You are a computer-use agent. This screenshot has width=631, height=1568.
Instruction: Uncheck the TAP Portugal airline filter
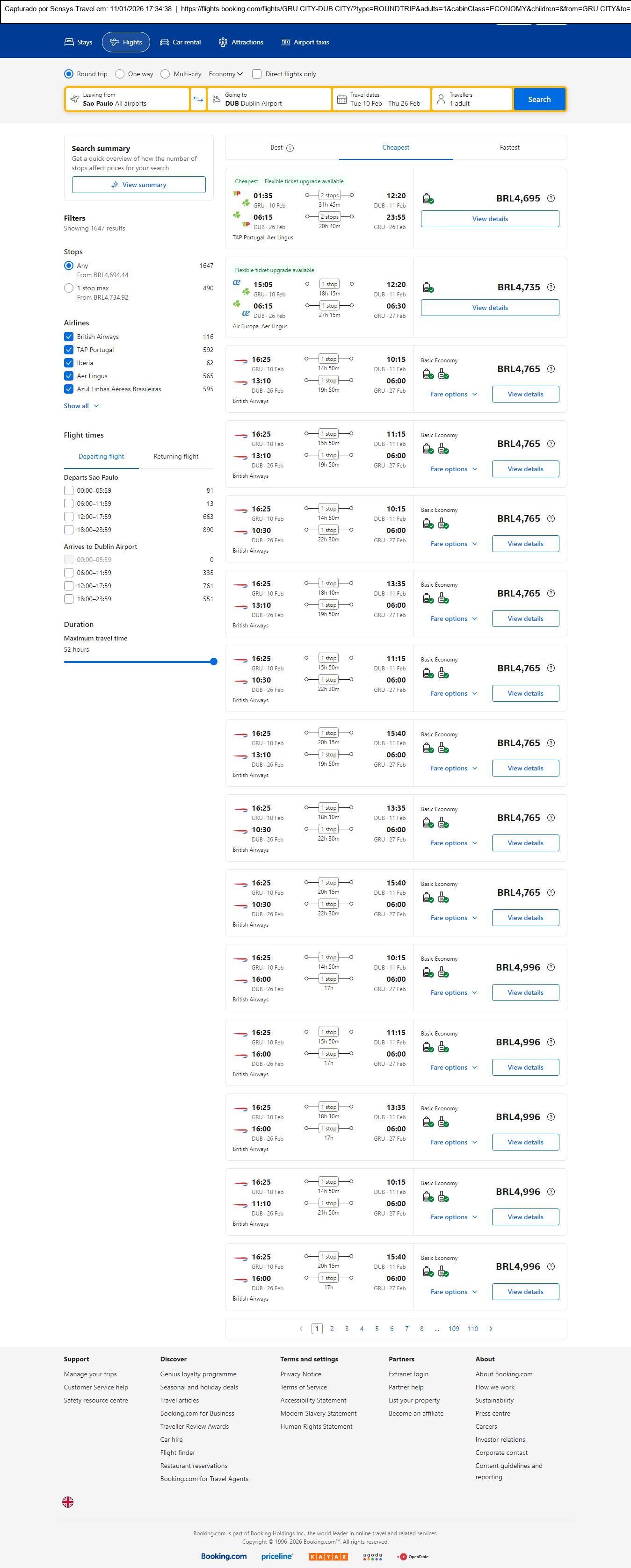pyautogui.click(x=69, y=350)
